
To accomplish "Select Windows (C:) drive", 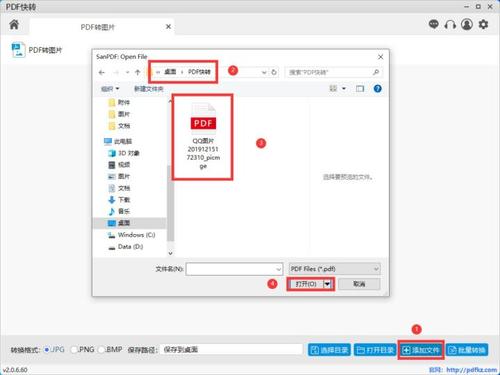I will coord(131,235).
